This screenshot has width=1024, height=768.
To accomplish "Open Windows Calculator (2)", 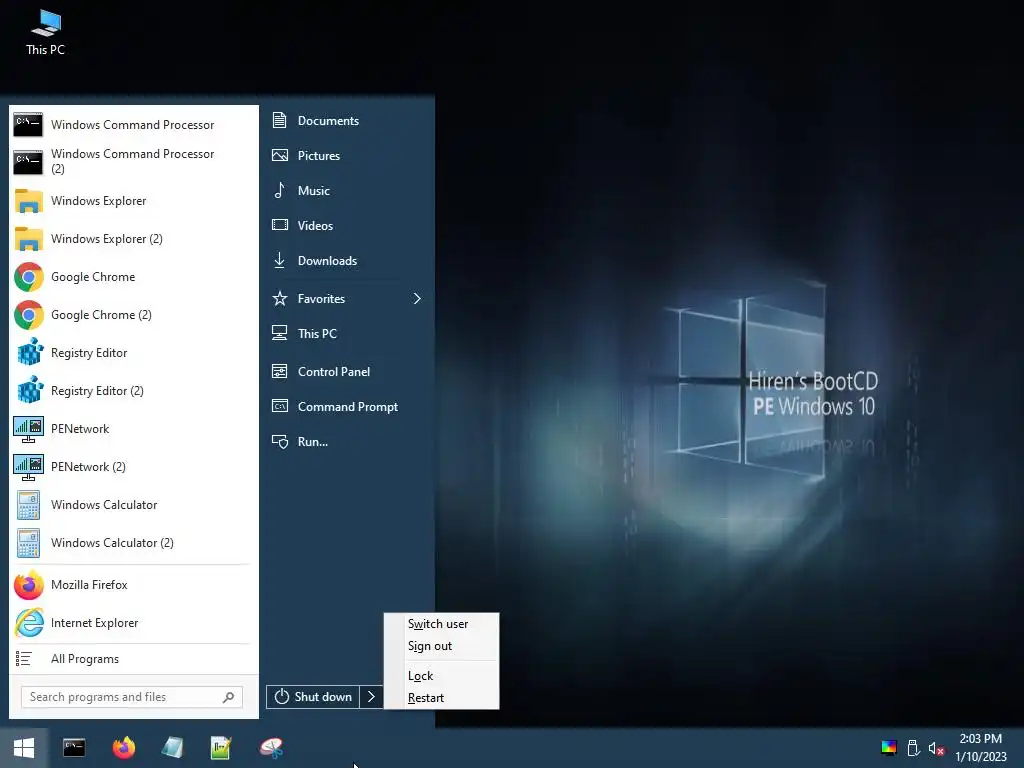I will [x=133, y=542].
